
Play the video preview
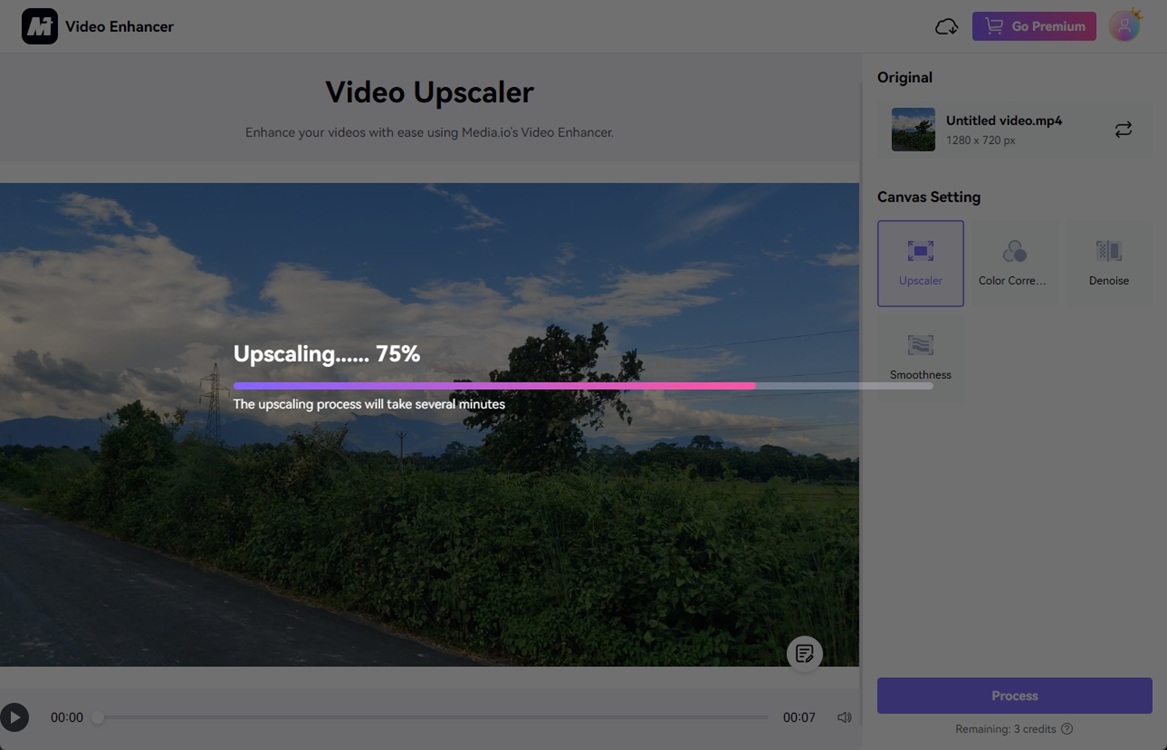tap(15, 717)
